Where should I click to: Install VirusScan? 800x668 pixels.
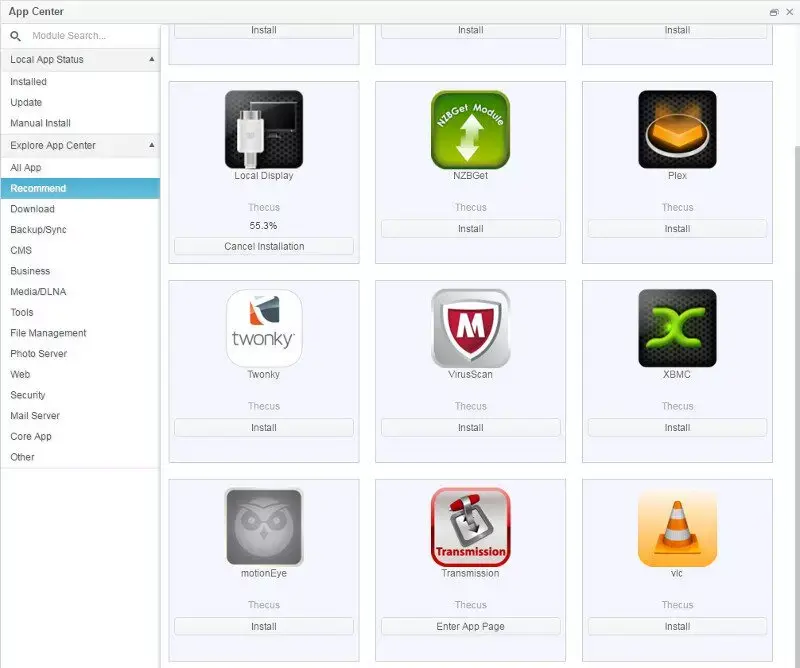470,428
